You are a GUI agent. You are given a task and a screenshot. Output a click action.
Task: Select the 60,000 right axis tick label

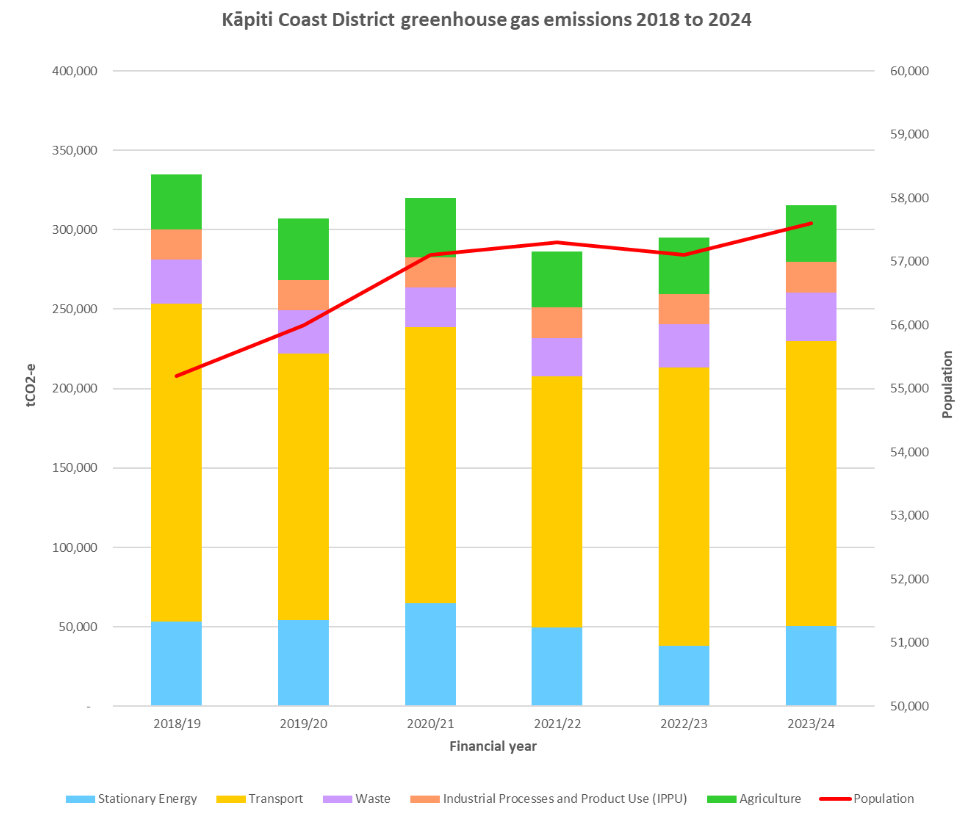[908, 71]
